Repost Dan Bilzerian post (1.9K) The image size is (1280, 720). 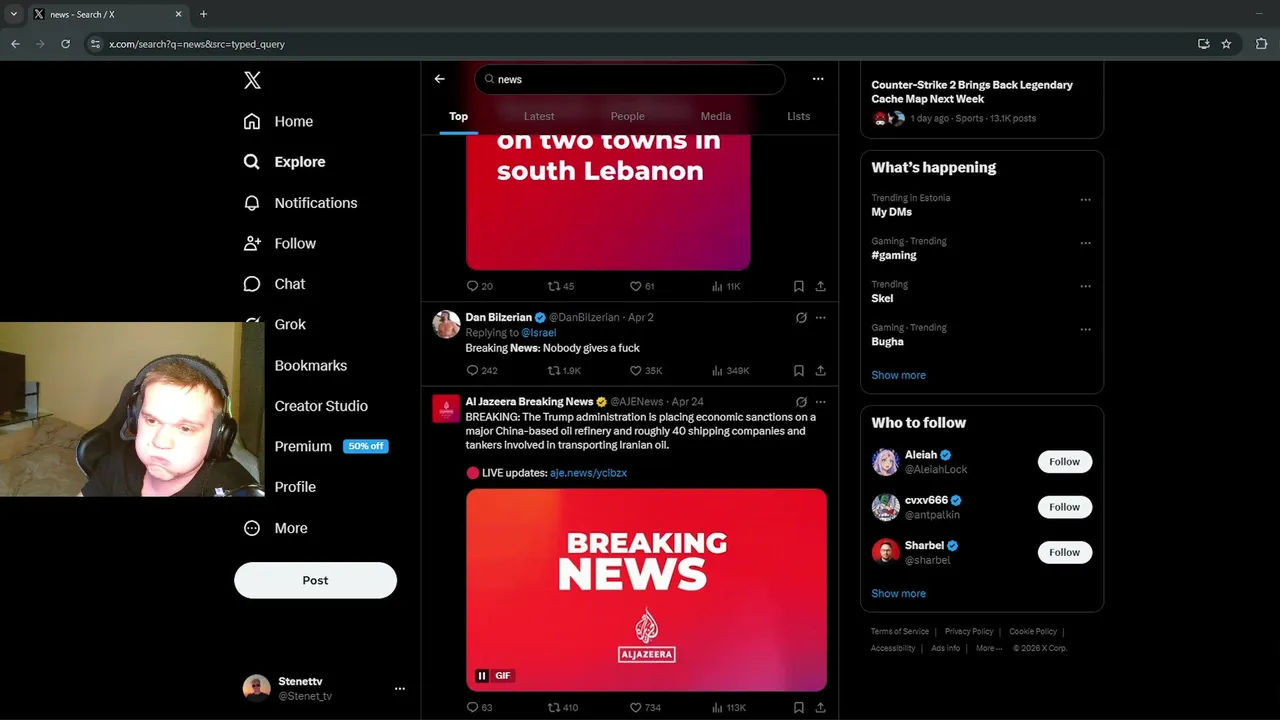coord(564,370)
